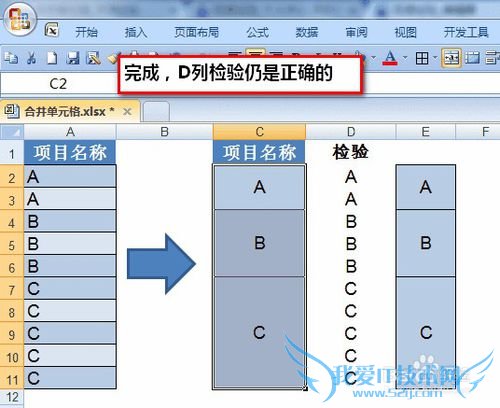Open the 视图 ribbon tab

[x=405, y=32]
